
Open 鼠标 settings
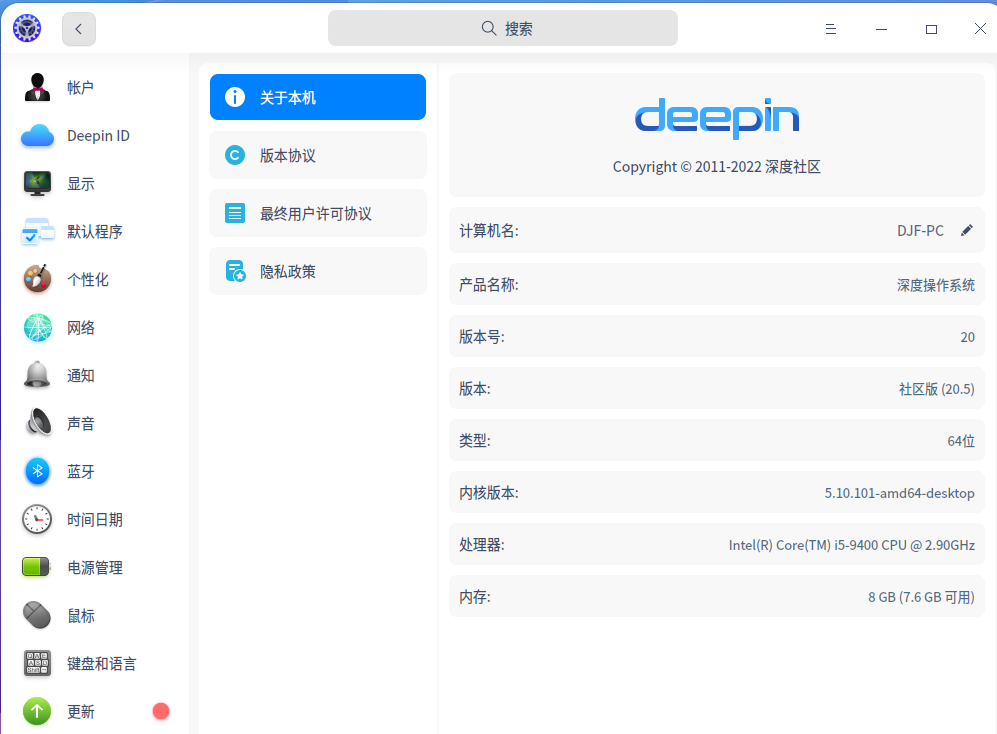click(80, 615)
